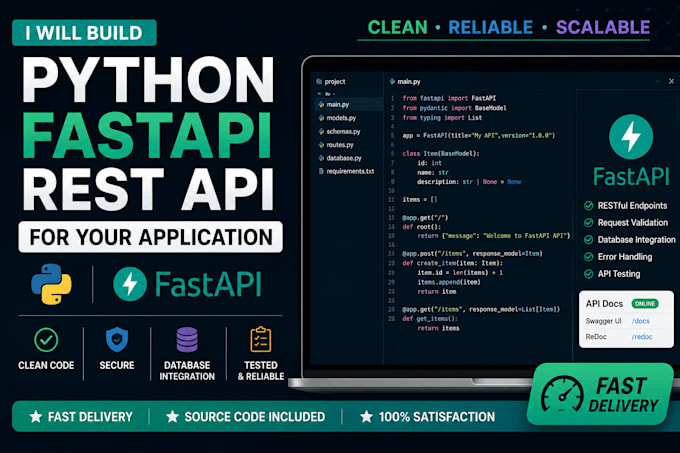Click the 'items = []' code line
This screenshot has width=680, height=453.
tap(419, 199)
